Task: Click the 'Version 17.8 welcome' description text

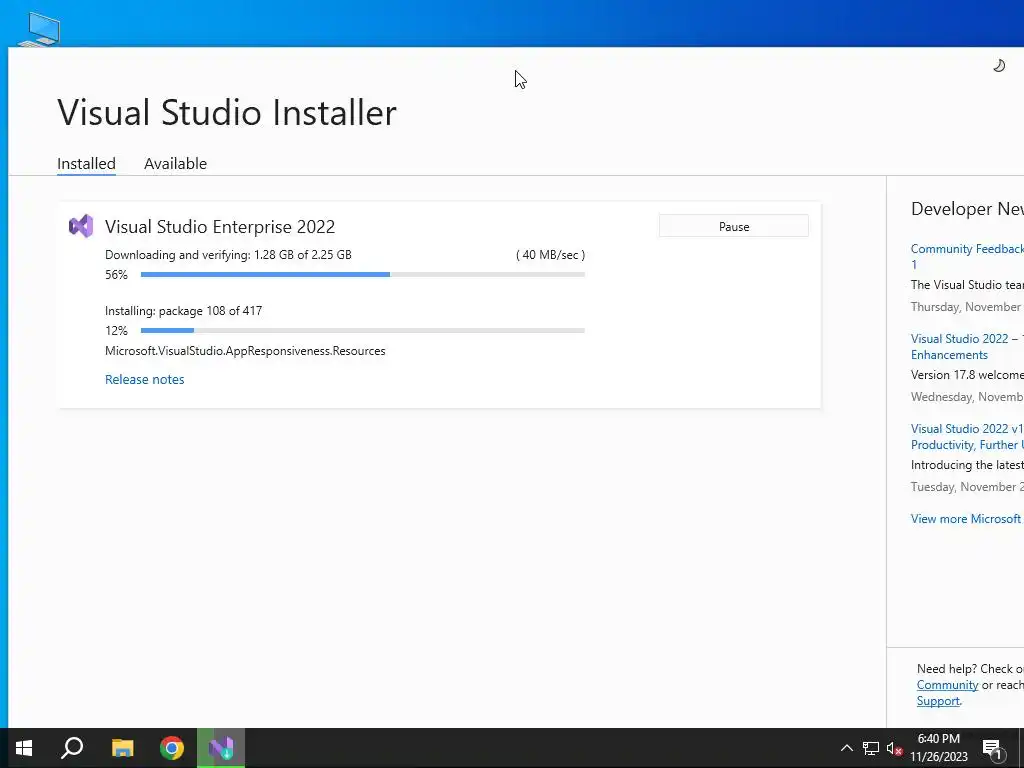Action: [967, 375]
